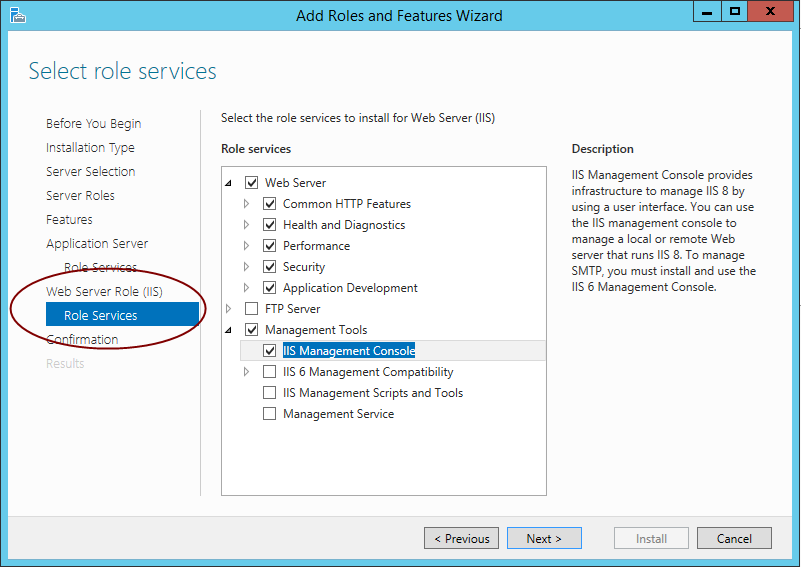This screenshot has width=801, height=567.
Task: Uncheck the IIS Management Console checkbox
Action: point(269,351)
